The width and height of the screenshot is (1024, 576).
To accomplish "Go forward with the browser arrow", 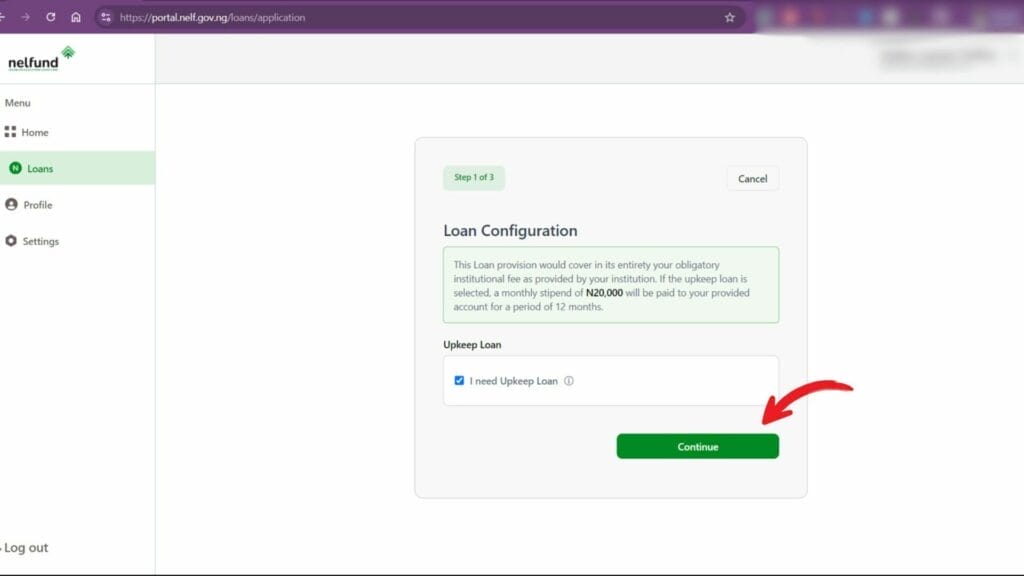I will [x=25, y=17].
